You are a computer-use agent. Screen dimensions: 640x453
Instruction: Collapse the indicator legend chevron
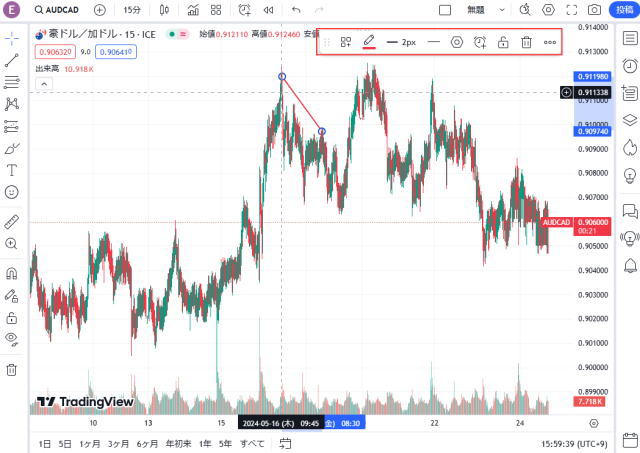44,84
